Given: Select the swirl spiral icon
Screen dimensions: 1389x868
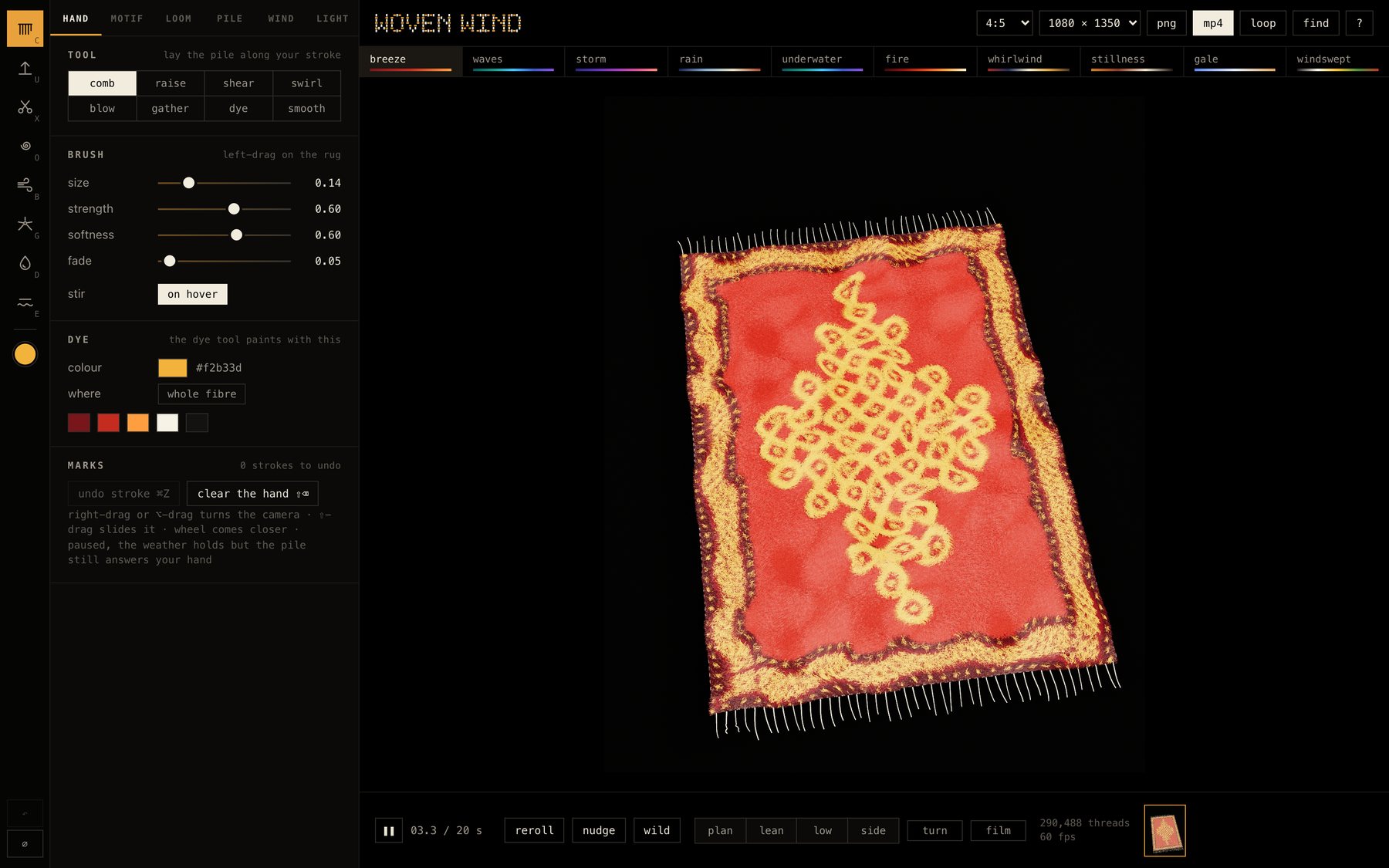Looking at the screenshot, I should [x=25, y=146].
